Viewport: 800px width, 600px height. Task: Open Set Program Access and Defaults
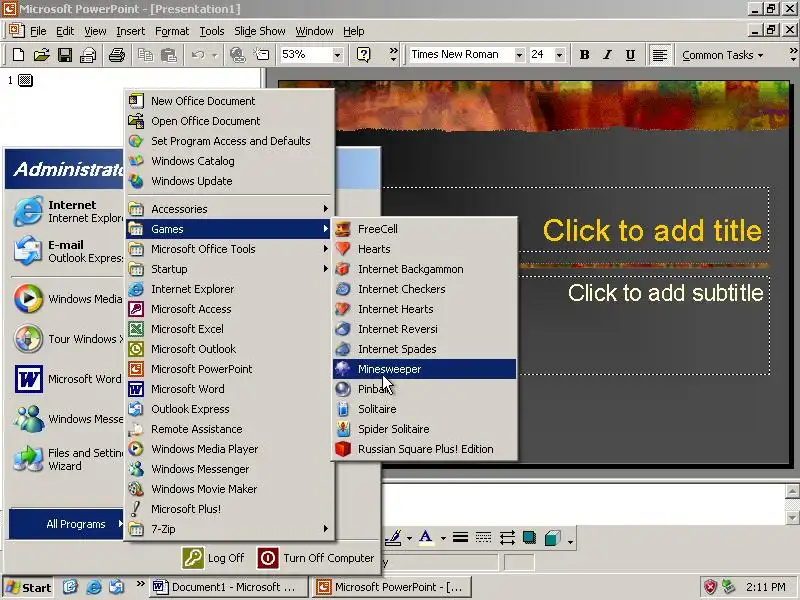point(230,141)
